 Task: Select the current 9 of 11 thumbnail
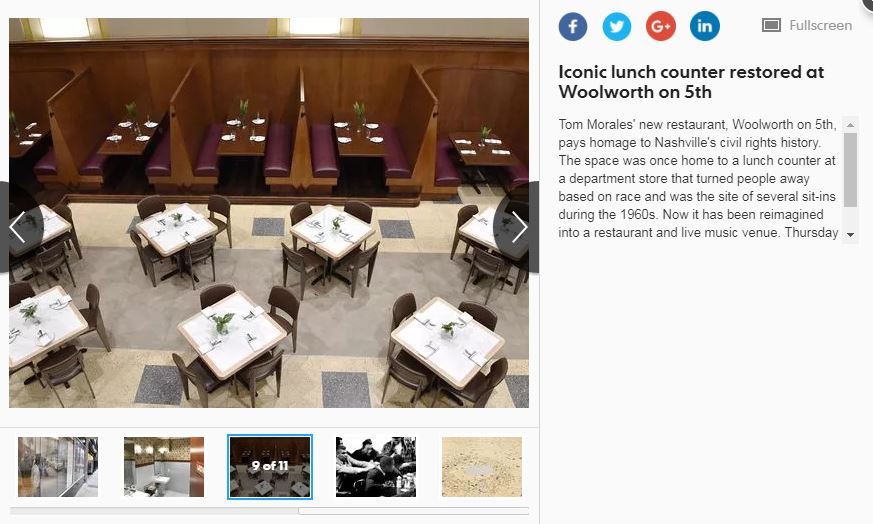point(270,467)
